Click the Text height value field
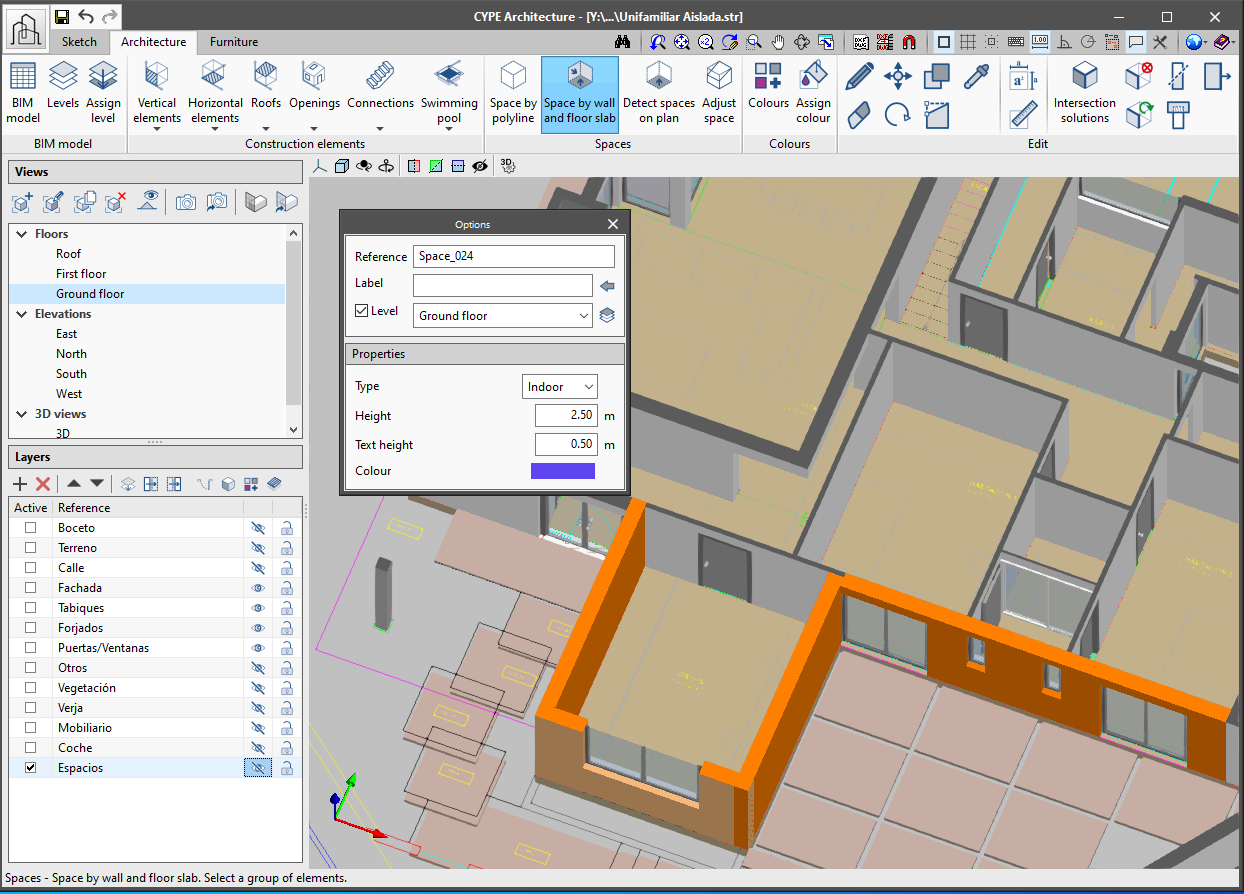Viewport: 1244px width, 894px height. (565, 445)
